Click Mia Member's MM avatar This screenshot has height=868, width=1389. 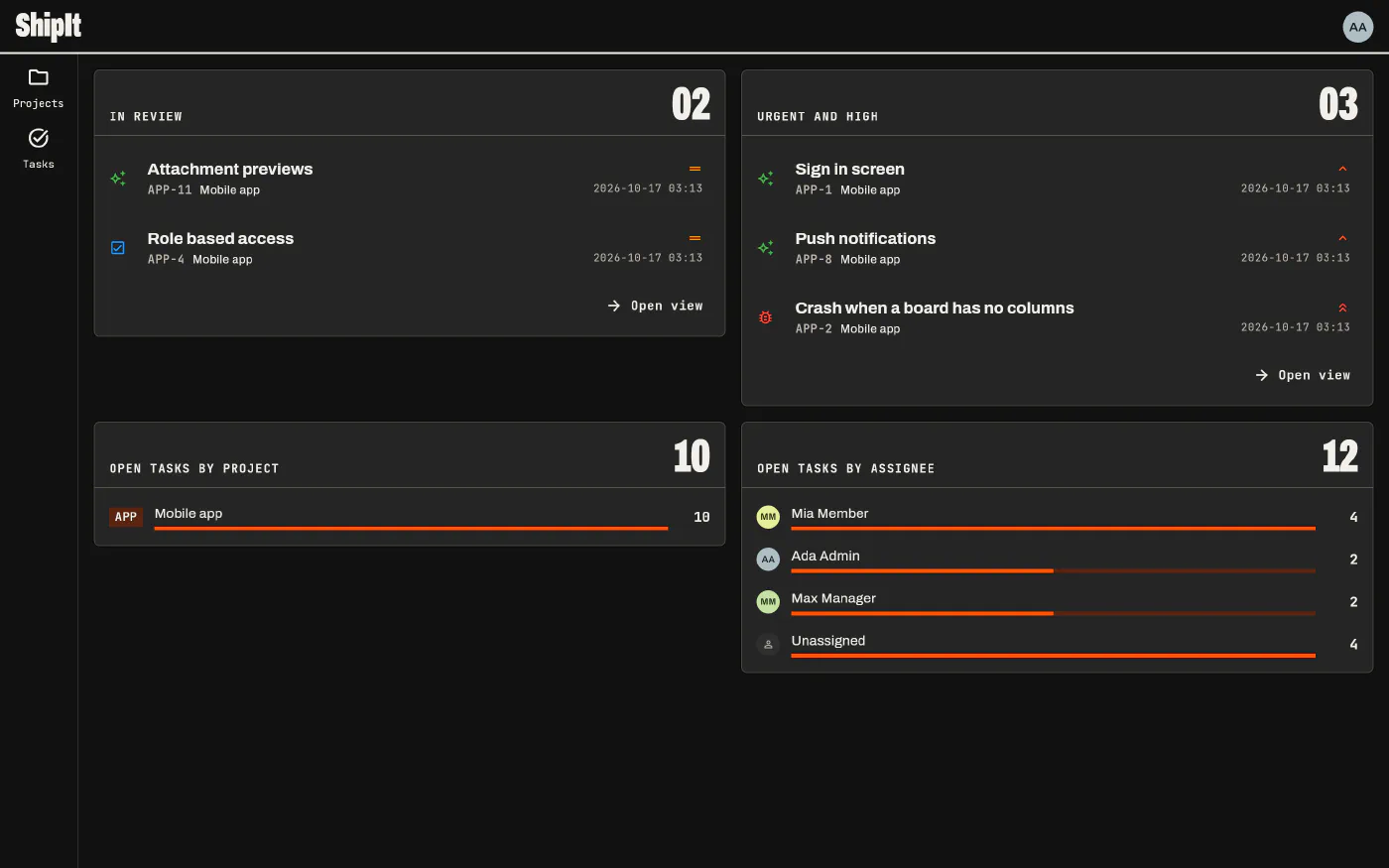click(x=768, y=517)
